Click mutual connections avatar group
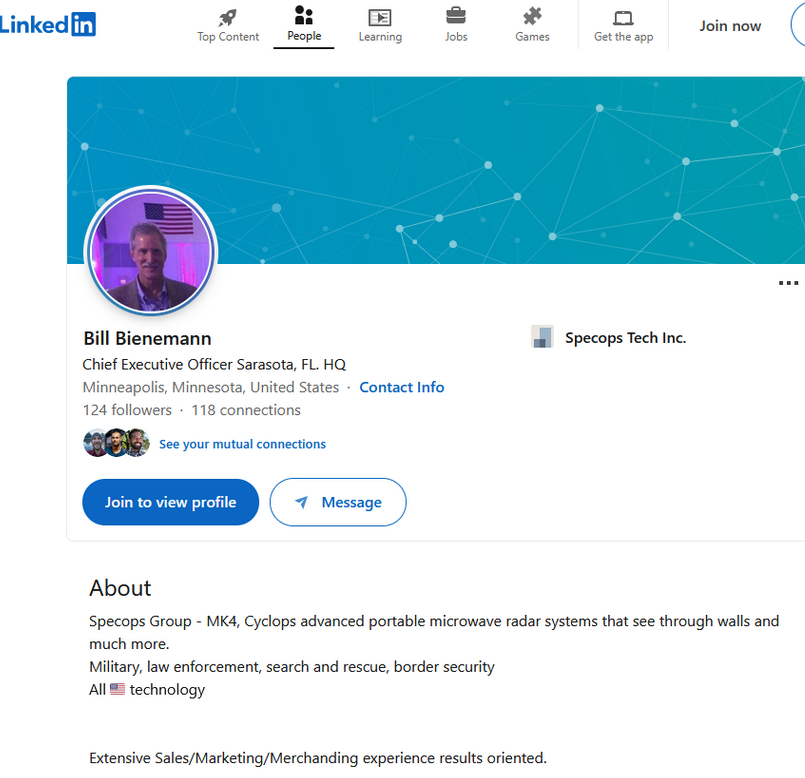Viewport: 805px width, 778px height. [117, 443]
